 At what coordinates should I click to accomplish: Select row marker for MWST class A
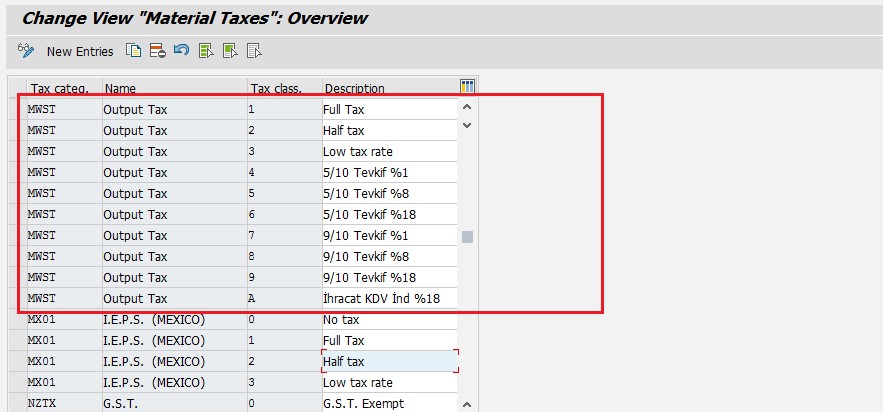pos(16,298)
